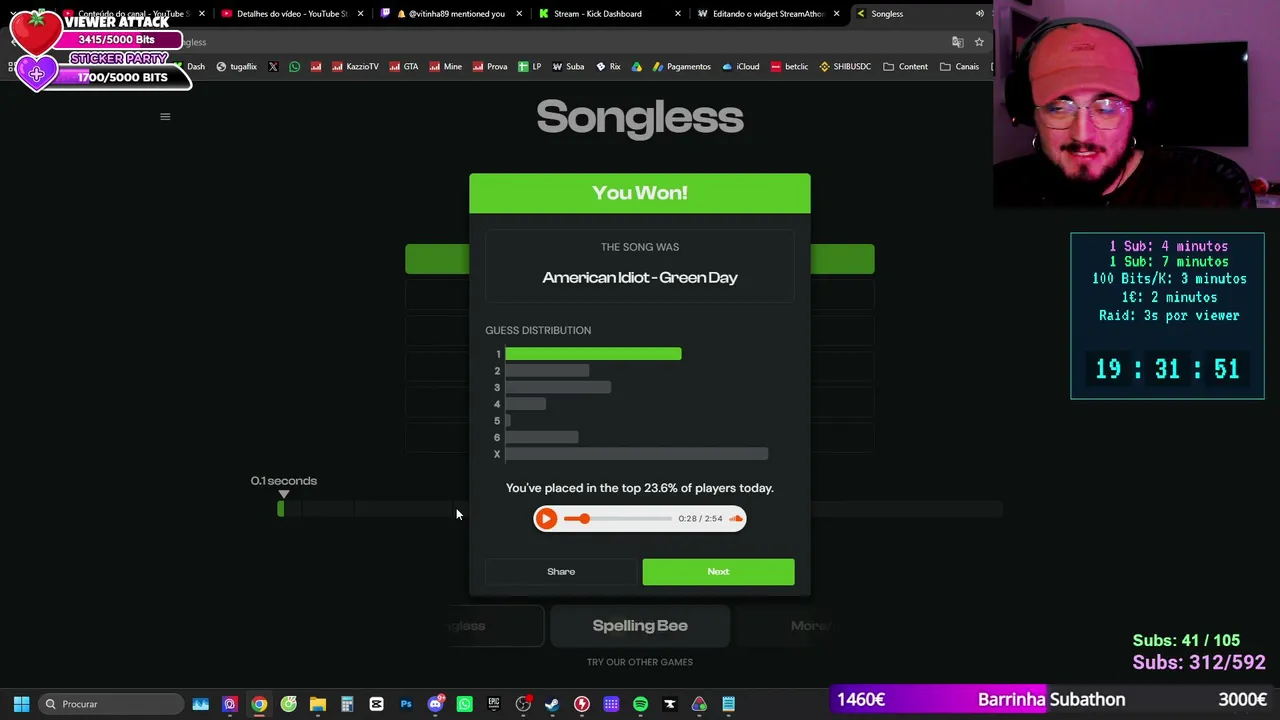Open the Pagamentos bookmark
Image resolution: width=1280 pixels, height=720 pixels.
click(681, 67)
